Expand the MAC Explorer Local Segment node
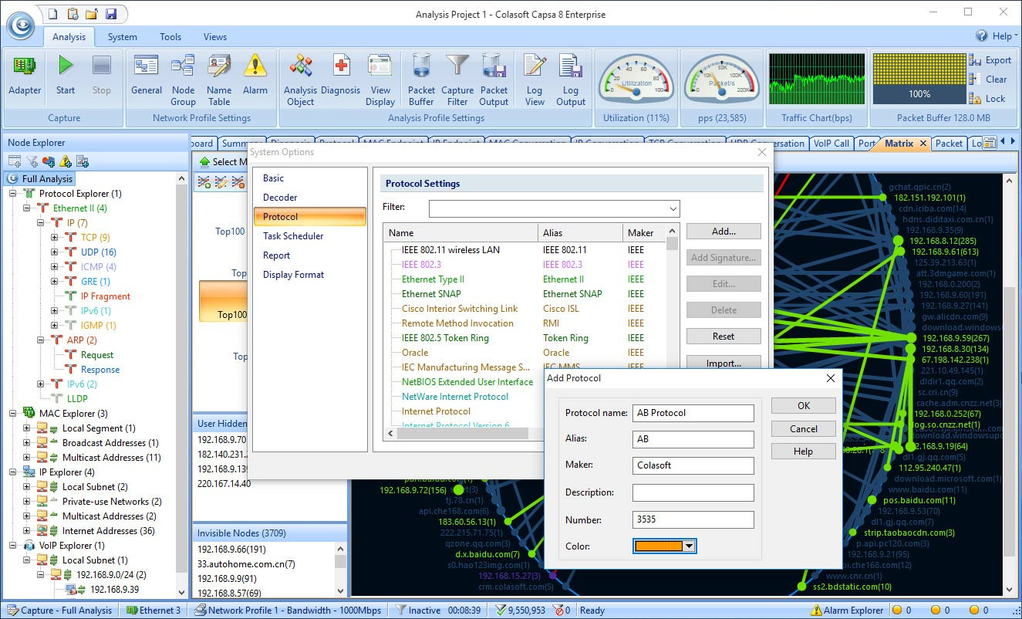Viewport: 1022px width, 619px height. point(27,428)
